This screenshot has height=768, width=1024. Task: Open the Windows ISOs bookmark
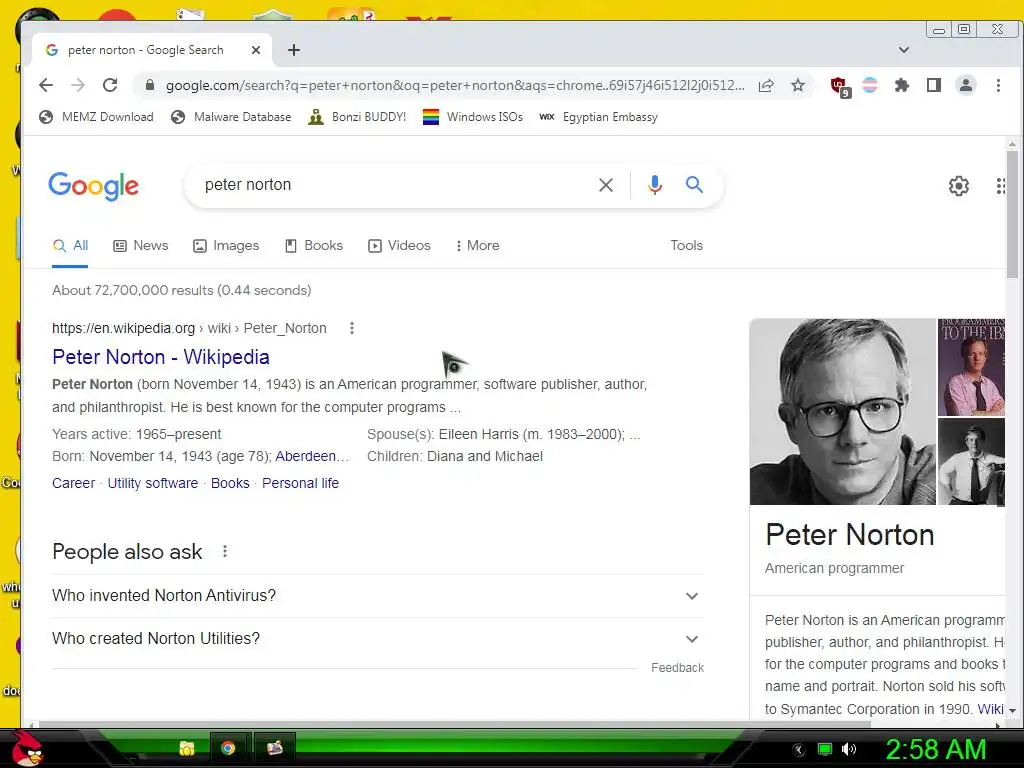coord(473,117)
